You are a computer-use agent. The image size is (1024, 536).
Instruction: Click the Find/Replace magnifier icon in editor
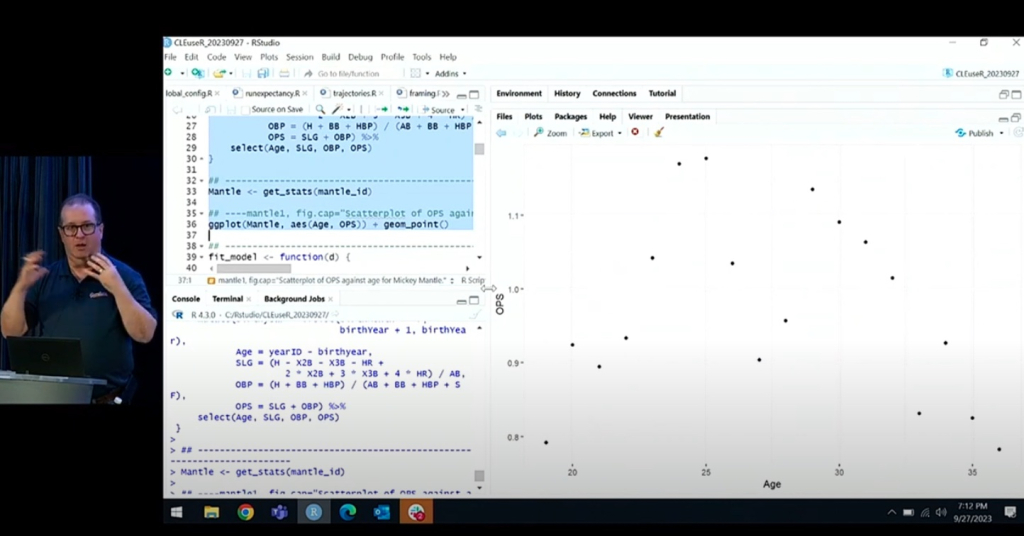click(320, 109)
